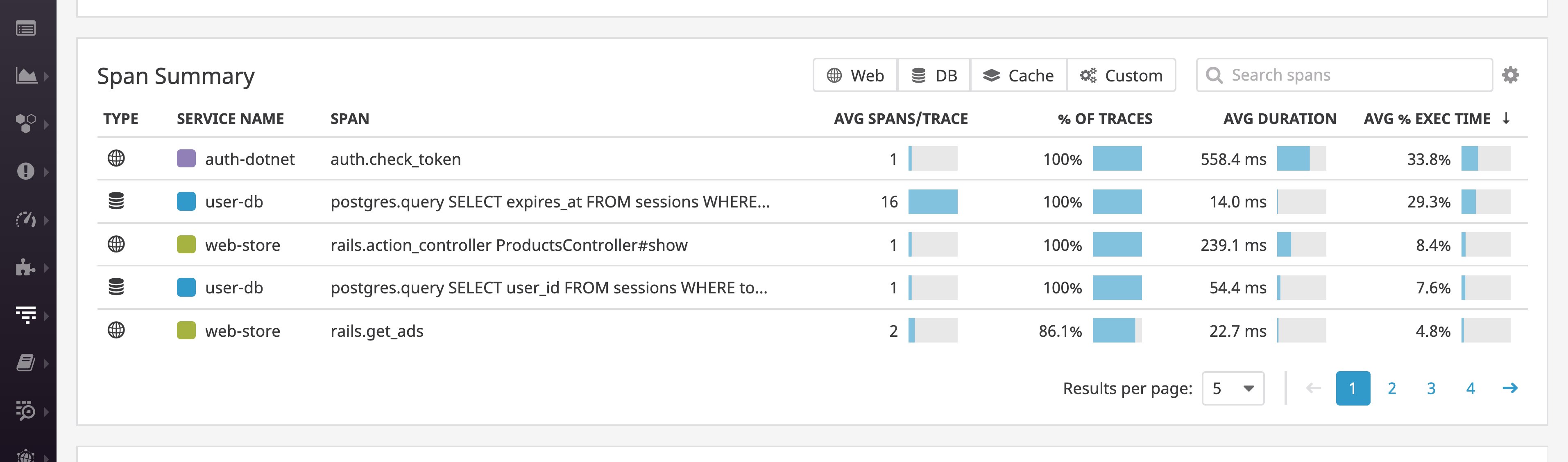
Task: Open the auth.check_token span row
Action: (x=812, y=159)
